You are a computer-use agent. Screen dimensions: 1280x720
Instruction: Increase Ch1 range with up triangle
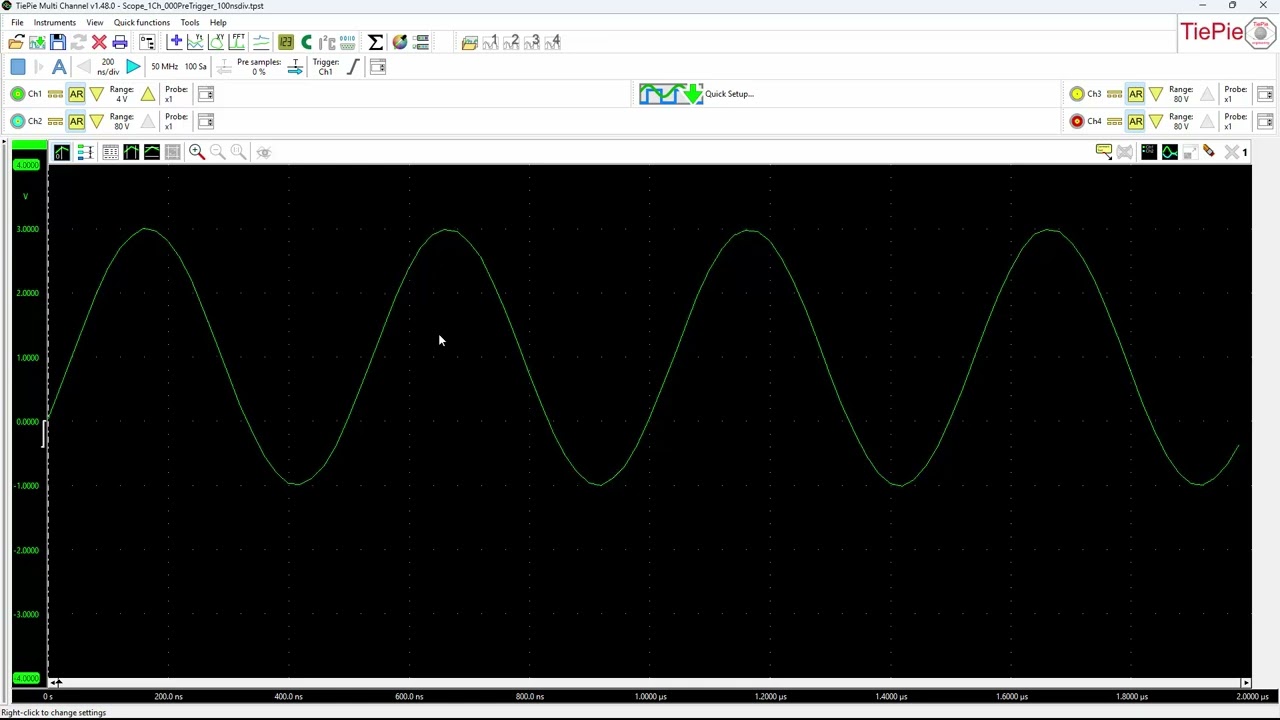coord(148,94)
